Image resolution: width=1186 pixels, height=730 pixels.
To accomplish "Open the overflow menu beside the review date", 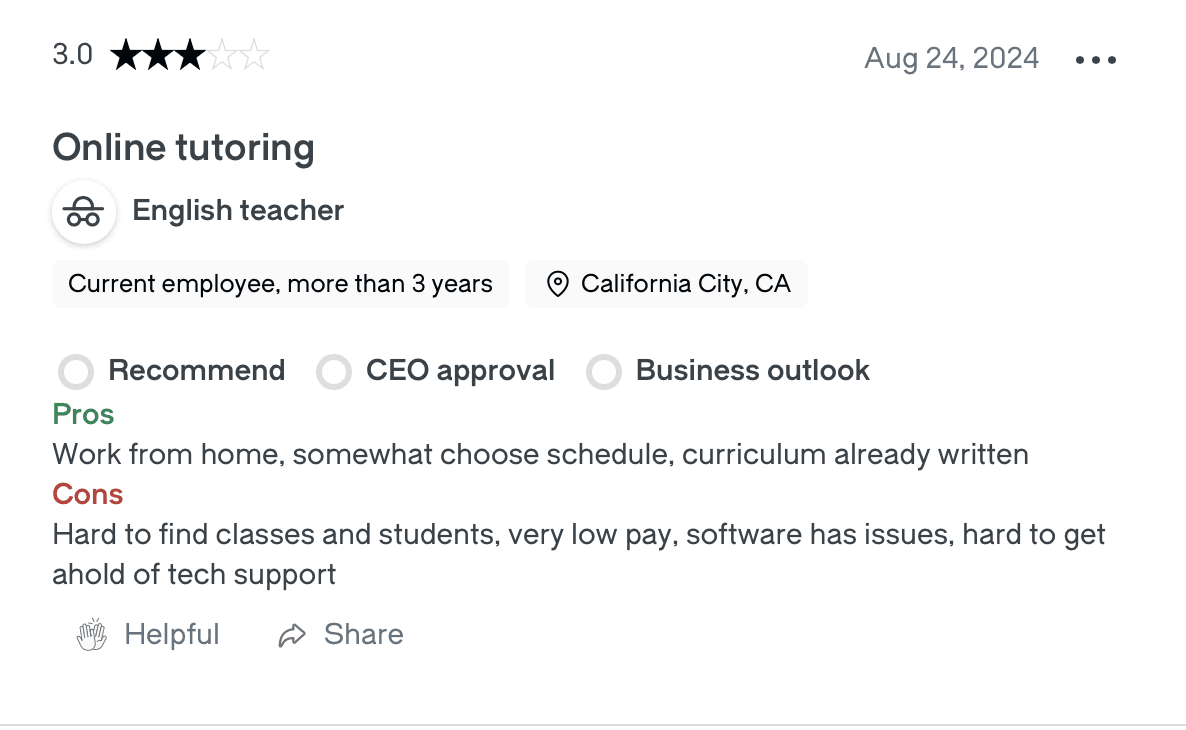I will click(x=1095, y=59).
